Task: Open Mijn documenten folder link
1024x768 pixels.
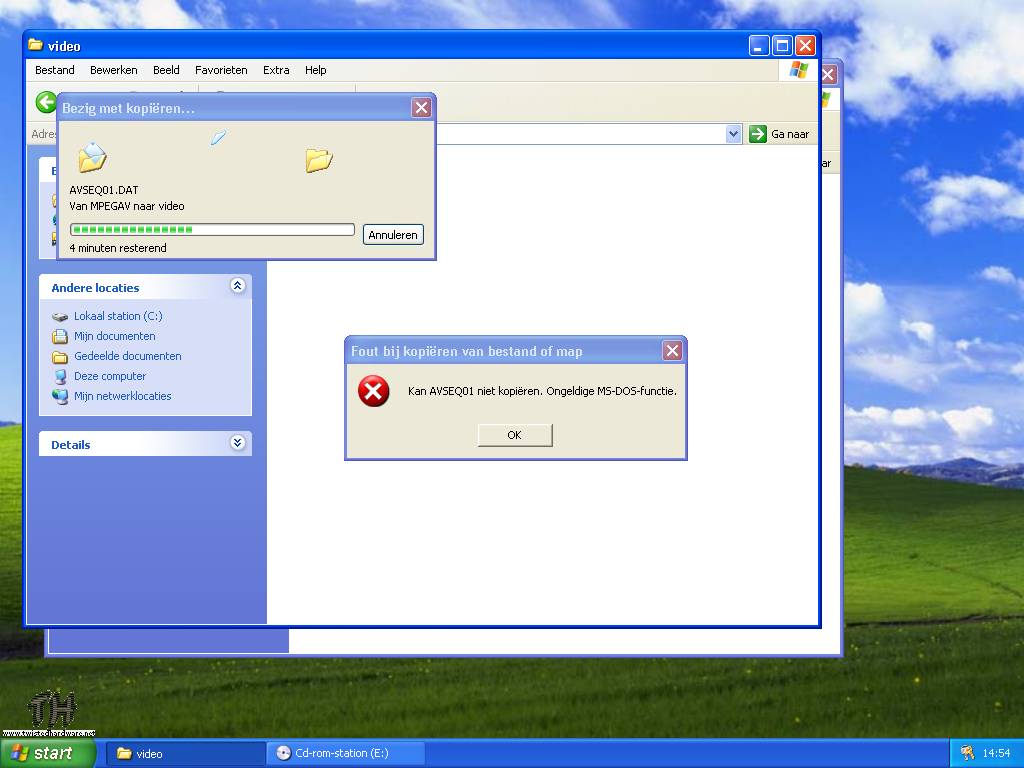Action: point(114,336)
